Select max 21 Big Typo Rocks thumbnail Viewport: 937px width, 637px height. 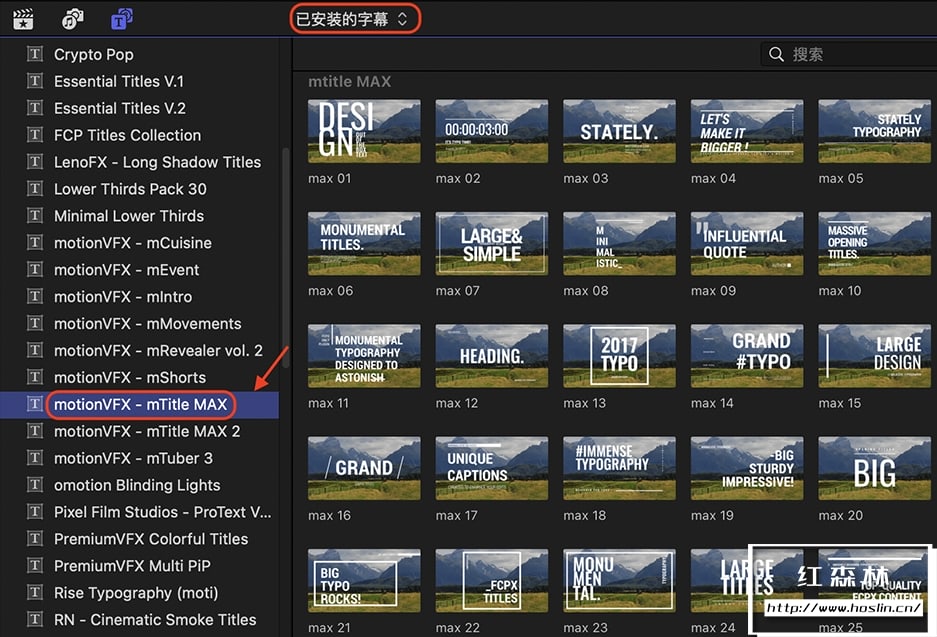click(x=364, y=580)
